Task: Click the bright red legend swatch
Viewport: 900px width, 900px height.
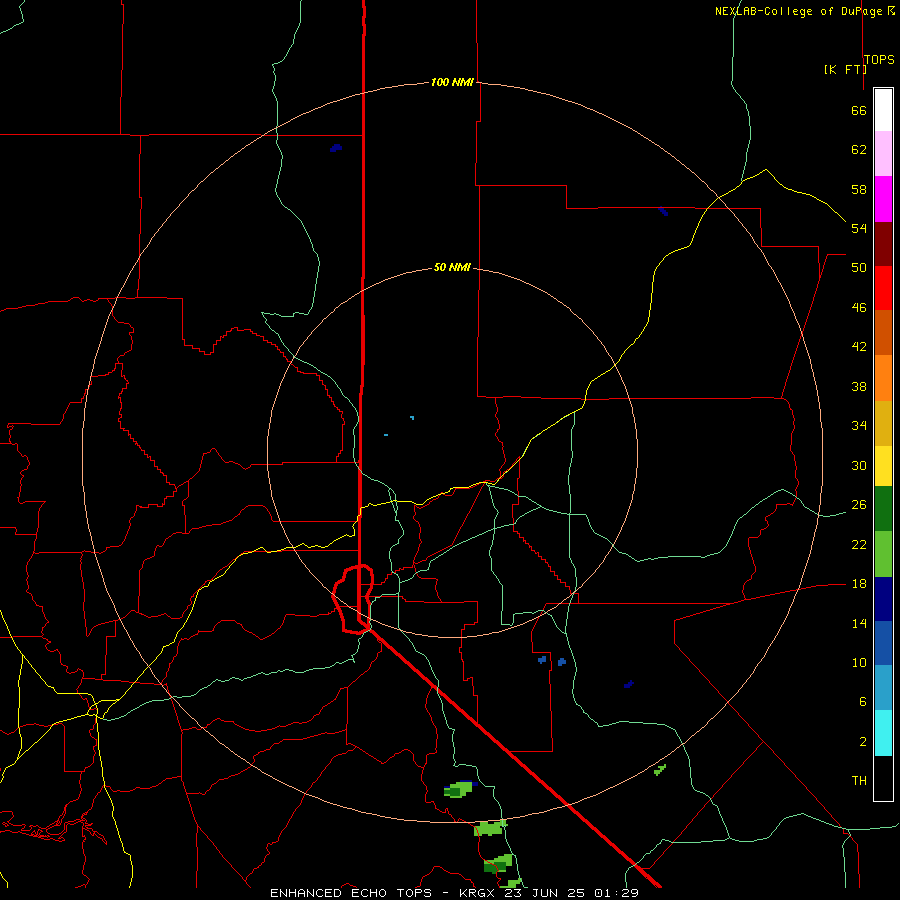Action: click(883, 288)
